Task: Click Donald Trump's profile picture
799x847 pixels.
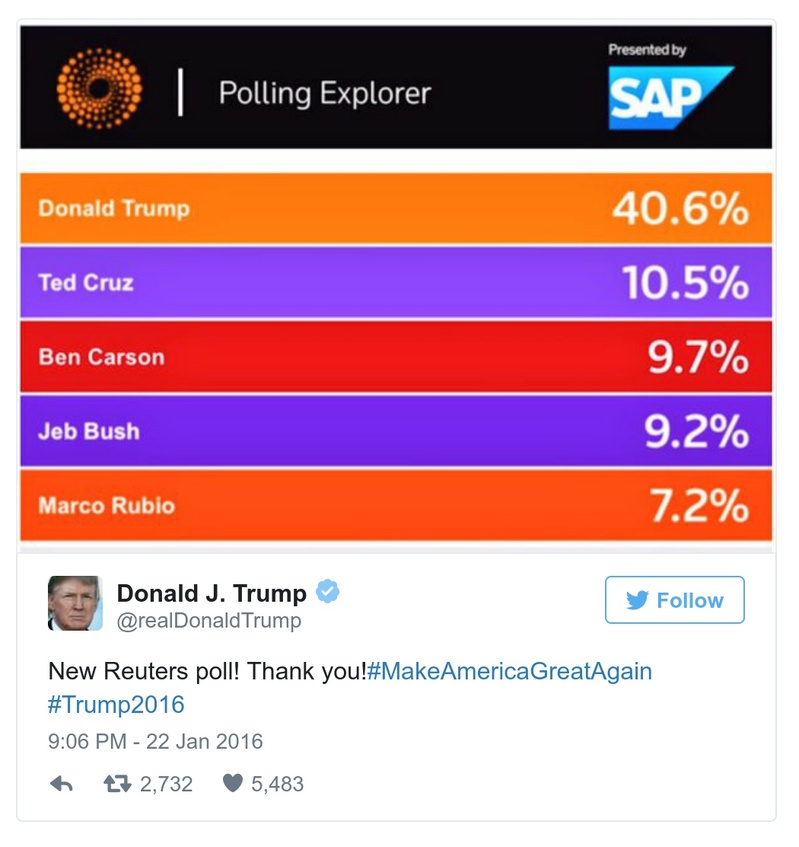Action: click(73, 601)
